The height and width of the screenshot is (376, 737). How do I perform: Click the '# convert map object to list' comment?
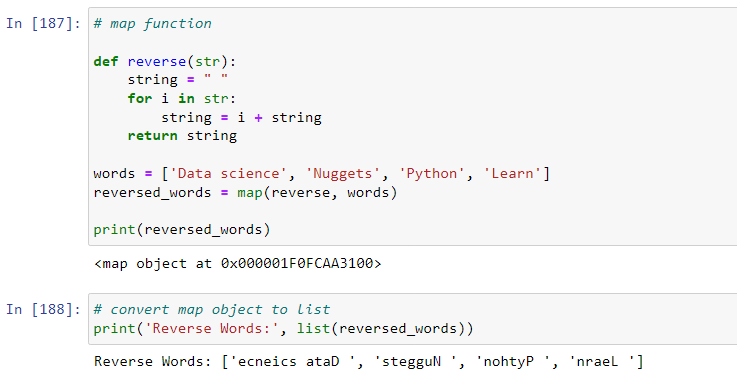point(212,309)
